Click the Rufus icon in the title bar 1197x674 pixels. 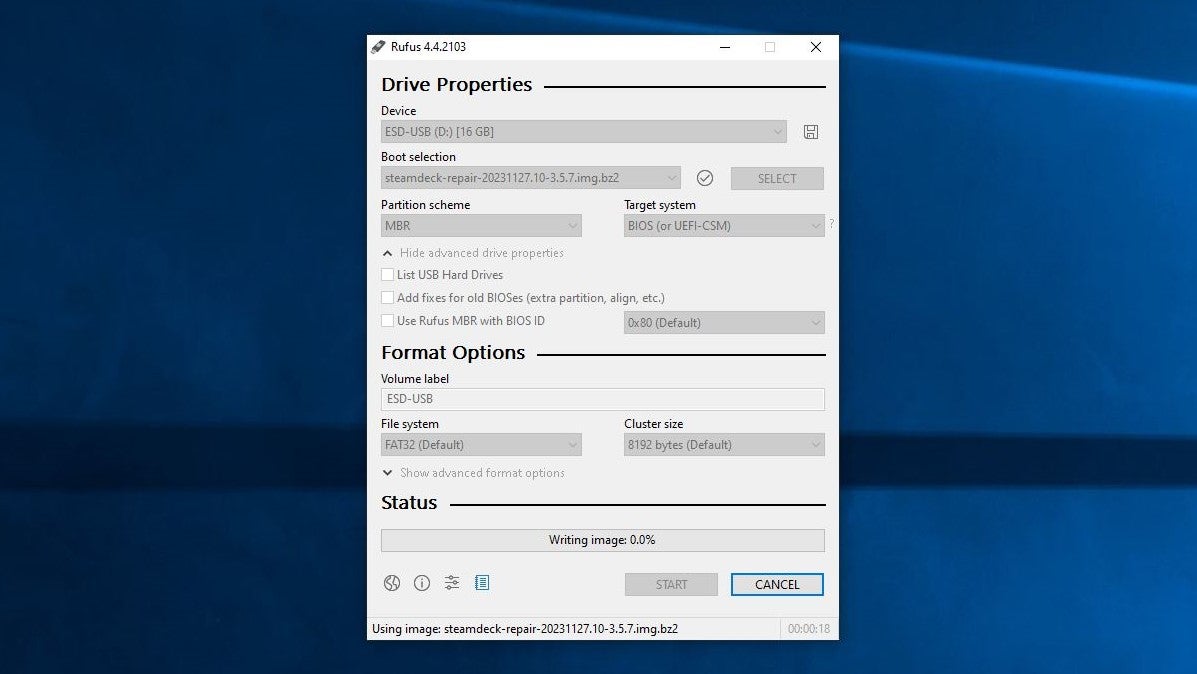click(x=378, y=46)
